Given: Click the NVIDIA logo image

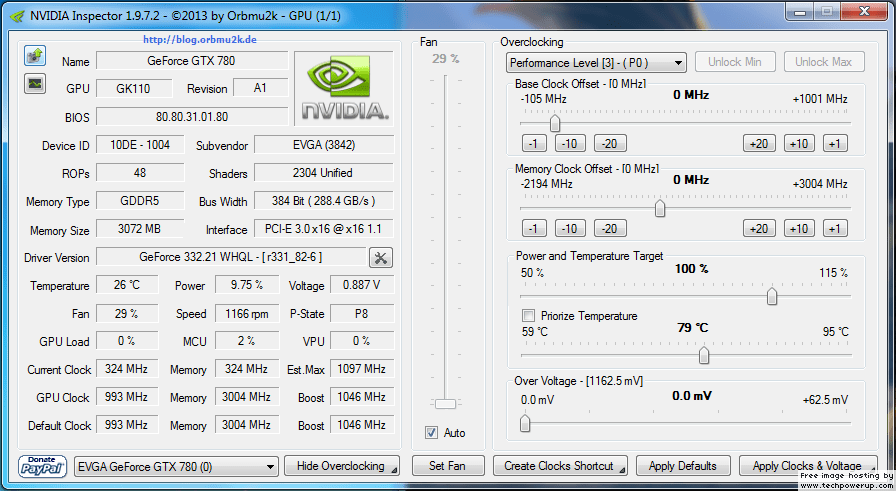Looking at the screenshot, I should 343,89.
